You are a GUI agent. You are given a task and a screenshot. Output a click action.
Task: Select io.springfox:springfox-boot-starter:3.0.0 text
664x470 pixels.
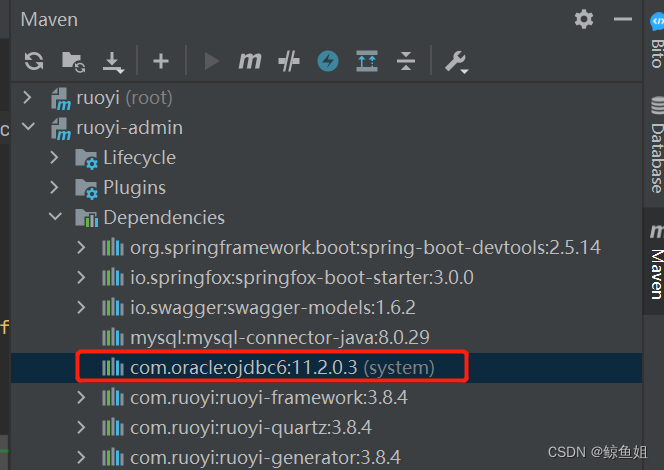302,278
